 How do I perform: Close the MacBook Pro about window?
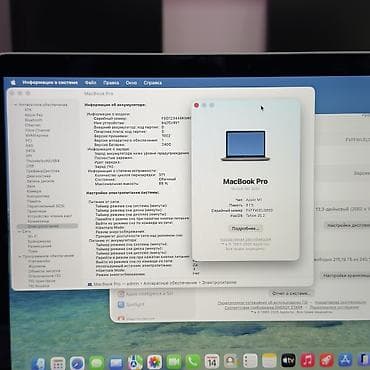tap(196, 105)
